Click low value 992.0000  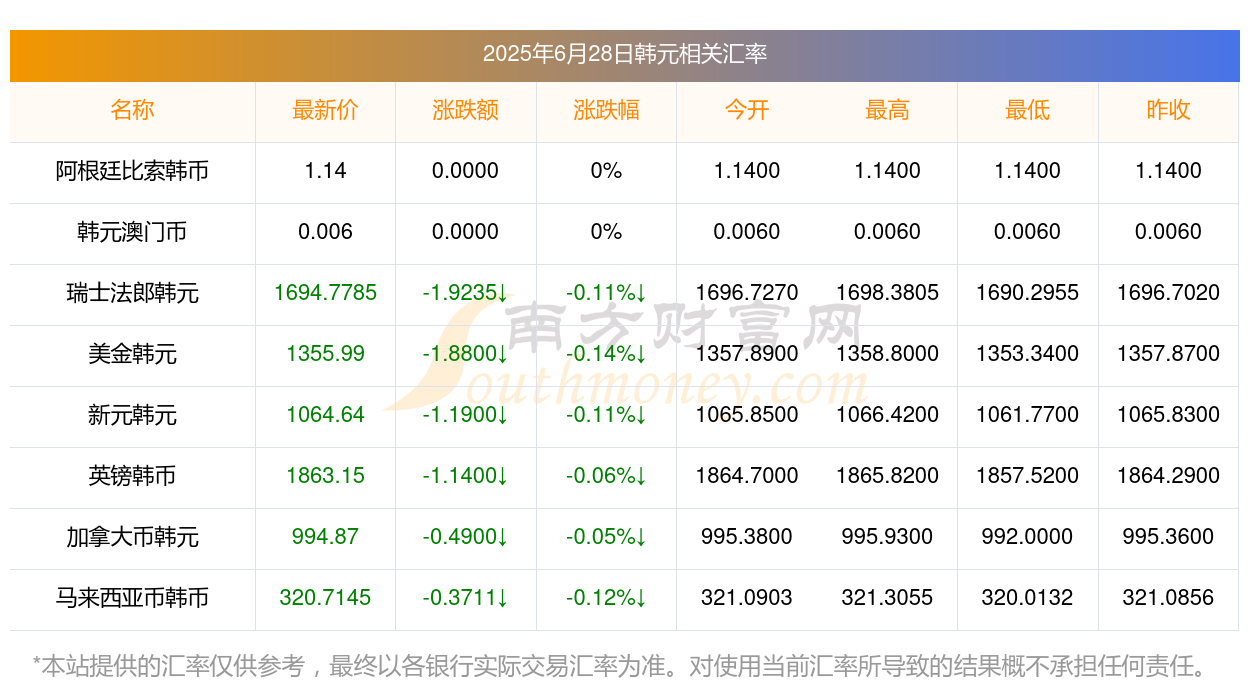1027,537
